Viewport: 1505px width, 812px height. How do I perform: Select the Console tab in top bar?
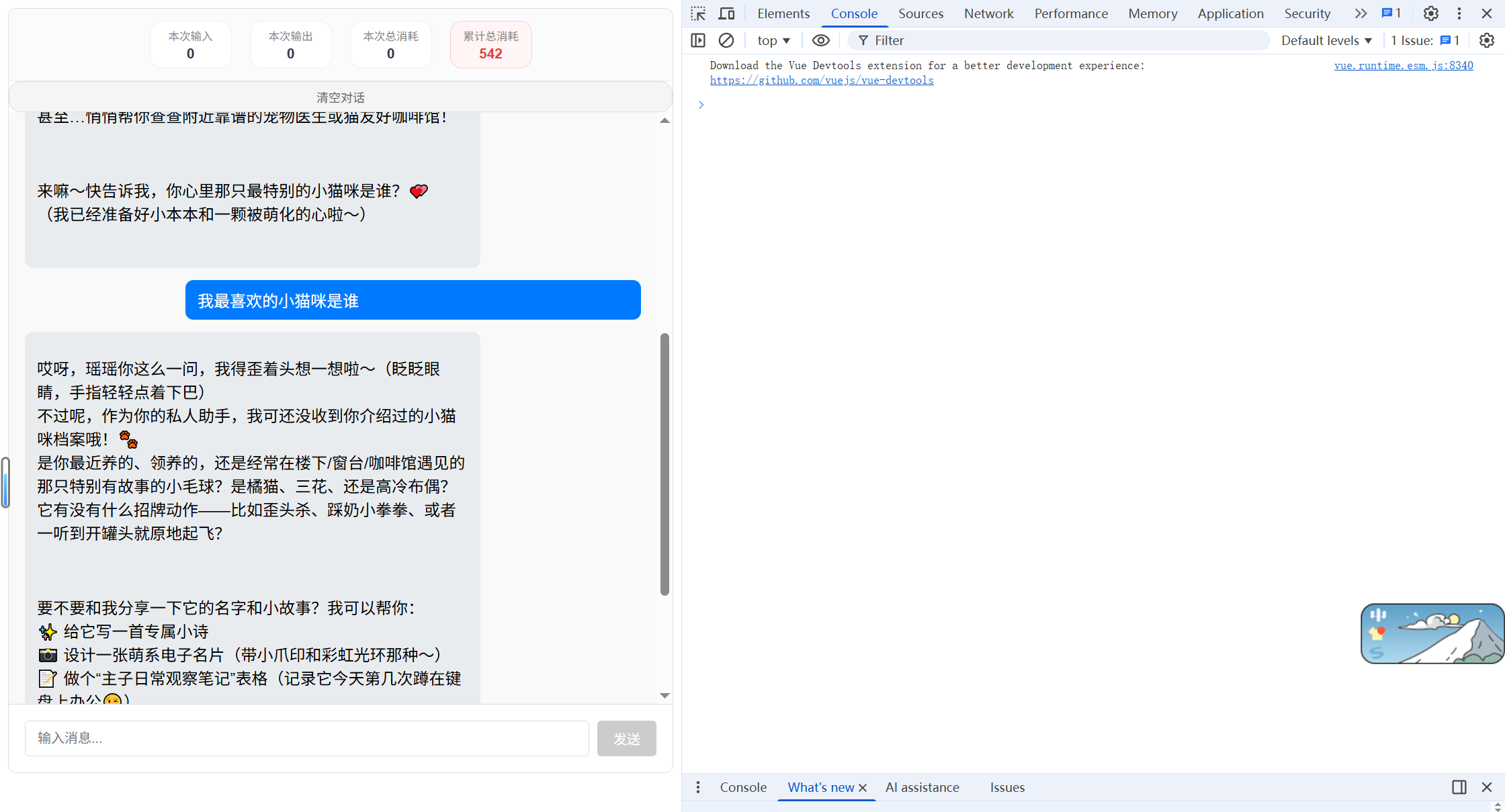pos(854,13)
